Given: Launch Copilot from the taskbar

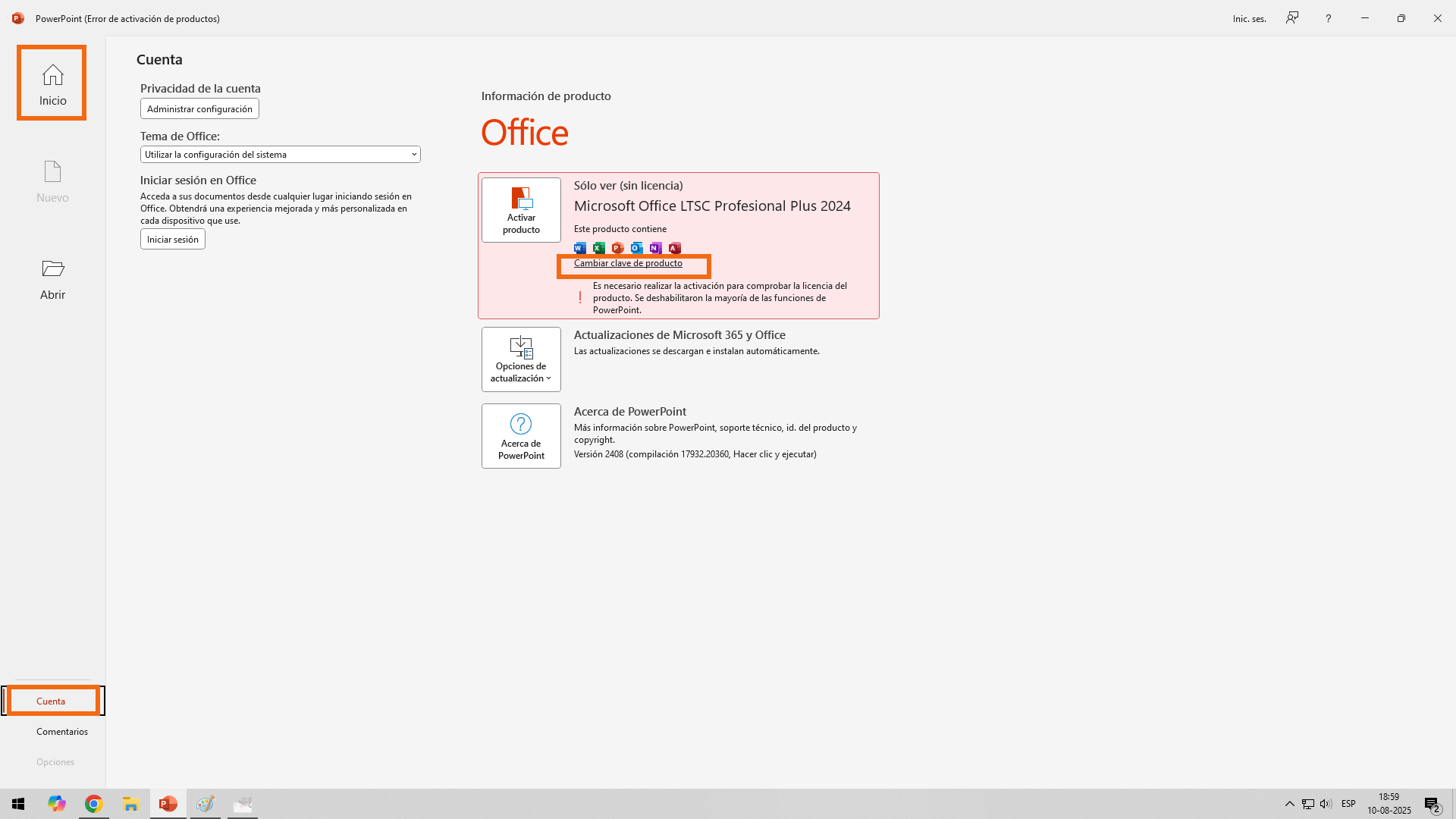Looking at the screenshot, I should tap(57, 804).
